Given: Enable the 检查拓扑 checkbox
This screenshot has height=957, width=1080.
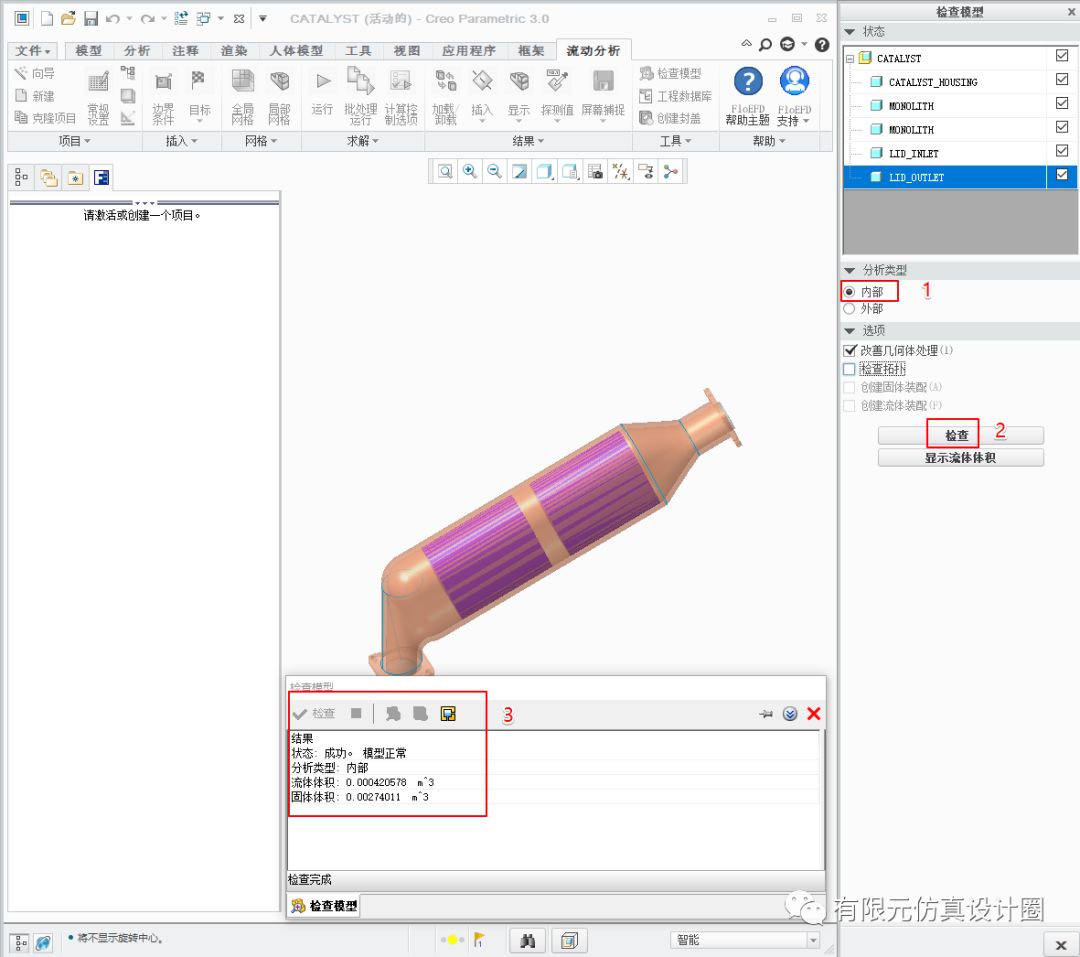Looking at the screenshot, I should tap(850, 369).
